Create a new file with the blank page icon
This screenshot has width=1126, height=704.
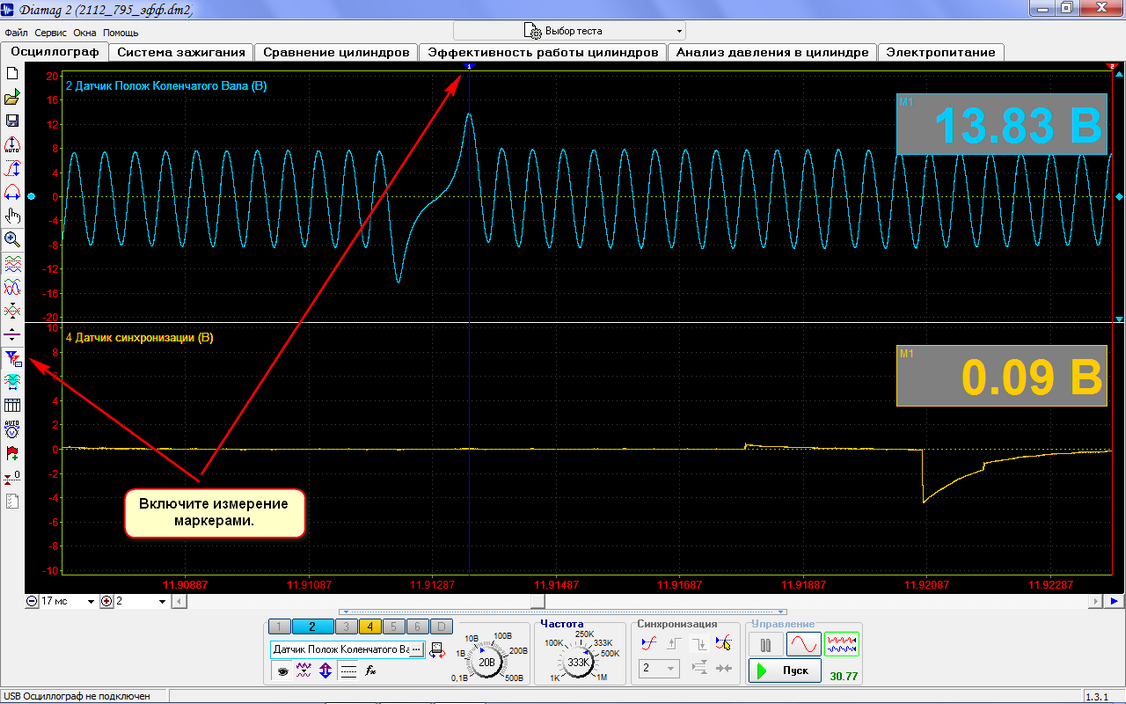(12, 73)
